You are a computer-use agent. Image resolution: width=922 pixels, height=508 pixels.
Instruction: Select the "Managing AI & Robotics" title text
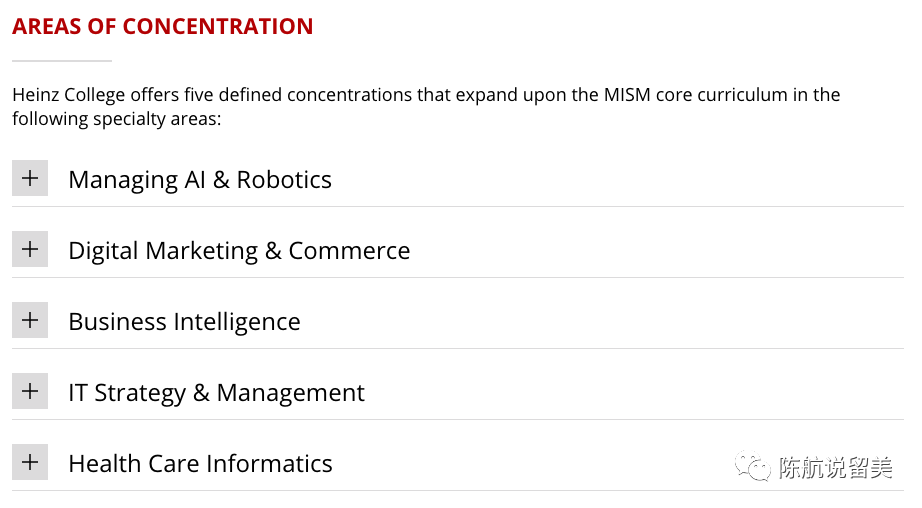[200, 180]
